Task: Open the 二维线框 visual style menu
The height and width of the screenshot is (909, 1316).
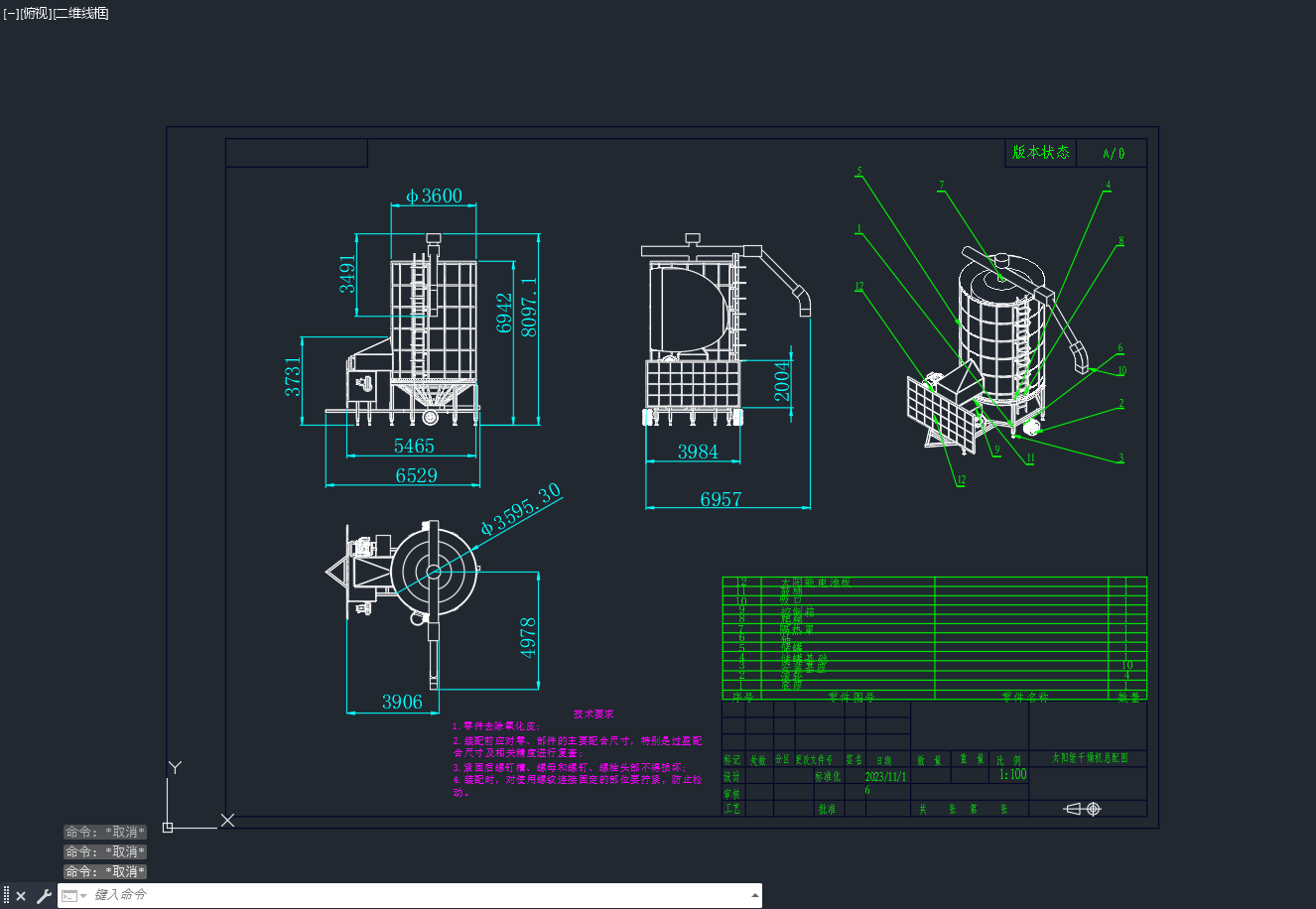Action: click(x=81, y=13)
